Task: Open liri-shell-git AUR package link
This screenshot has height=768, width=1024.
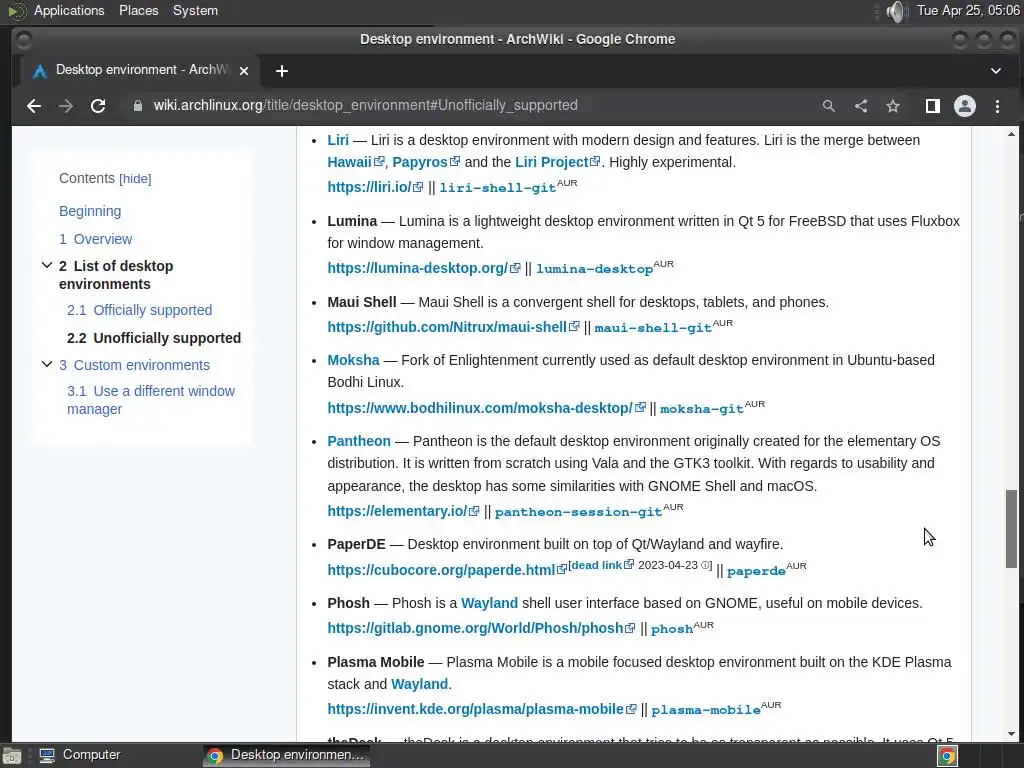Action: [498, 188]
